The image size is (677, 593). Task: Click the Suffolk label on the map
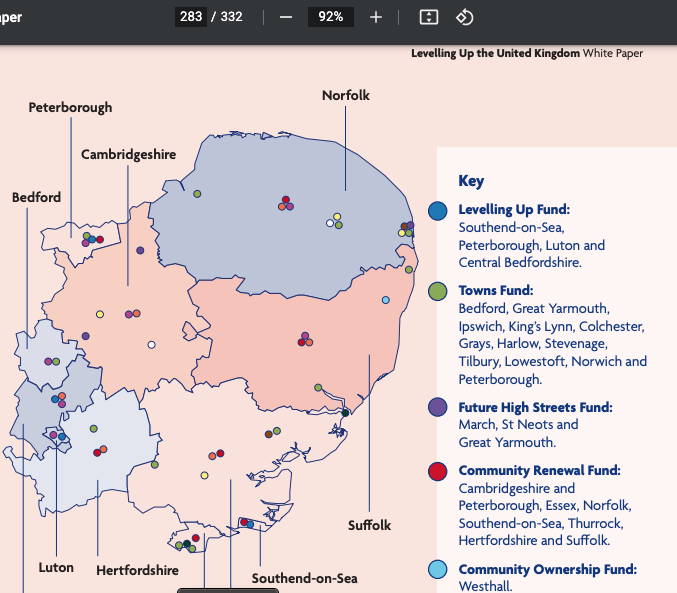tap(369, 525)
